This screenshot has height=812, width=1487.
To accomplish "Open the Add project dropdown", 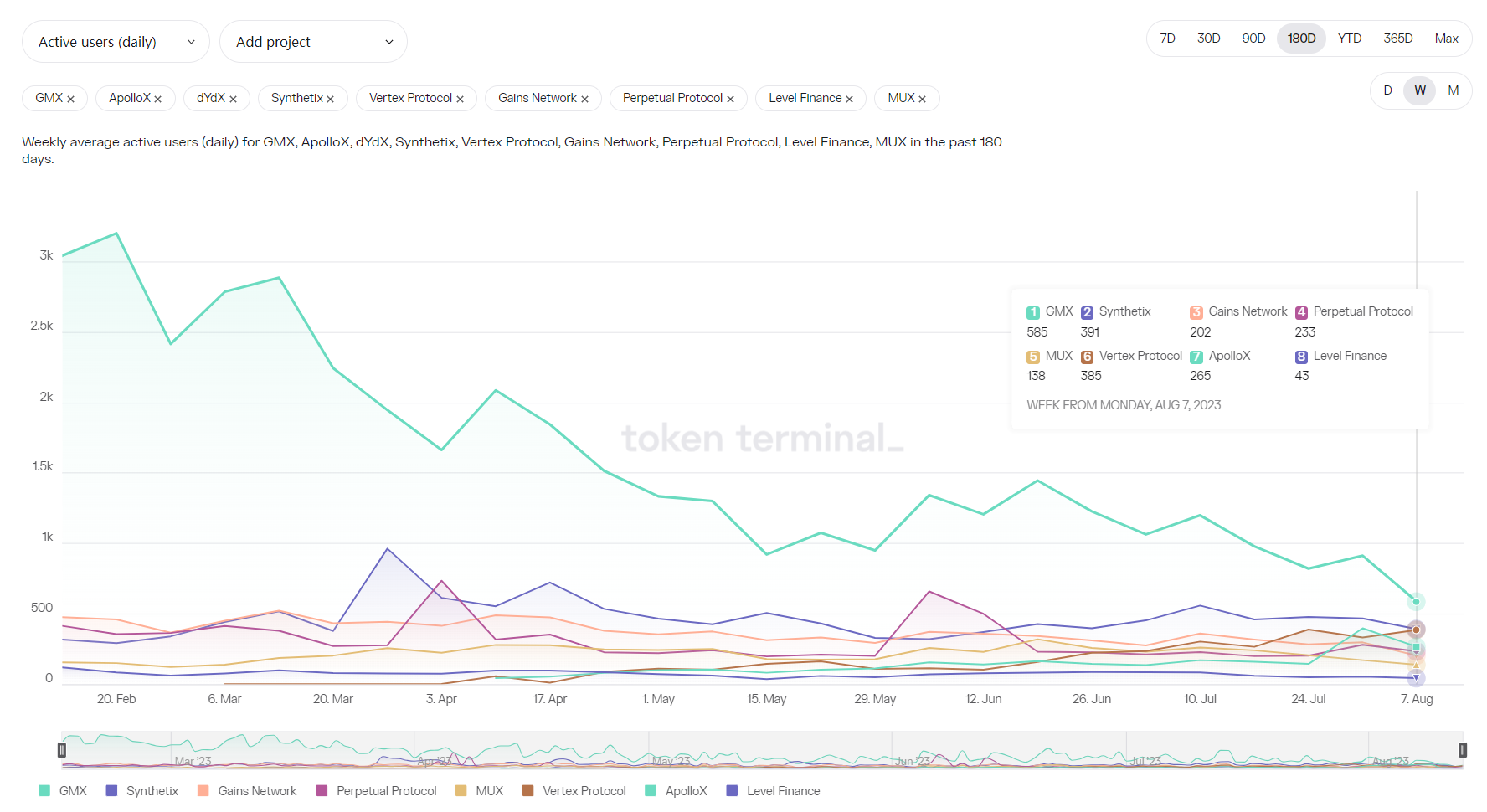I will coord(313,42).
